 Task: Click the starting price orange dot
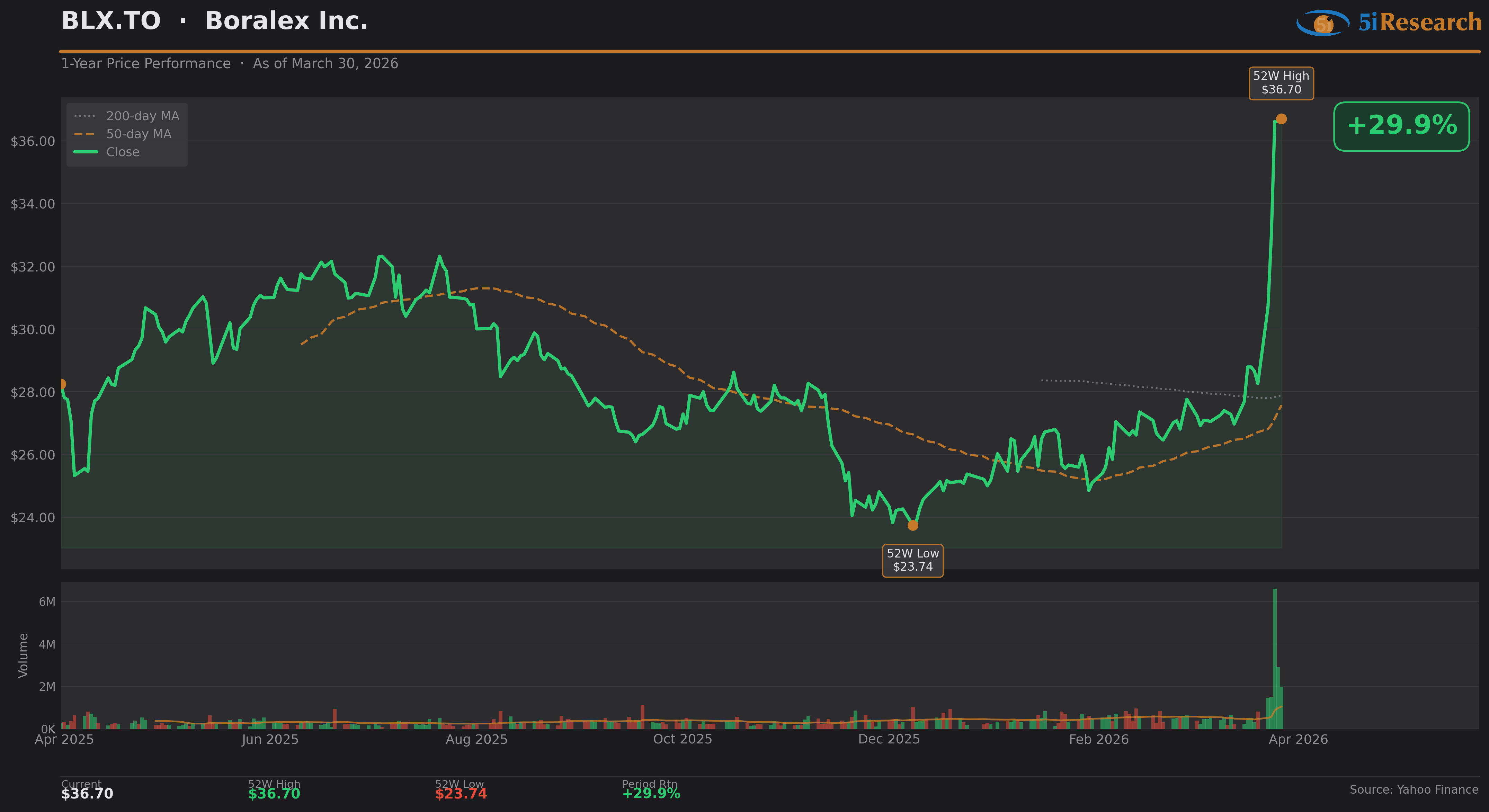(62, 384)
